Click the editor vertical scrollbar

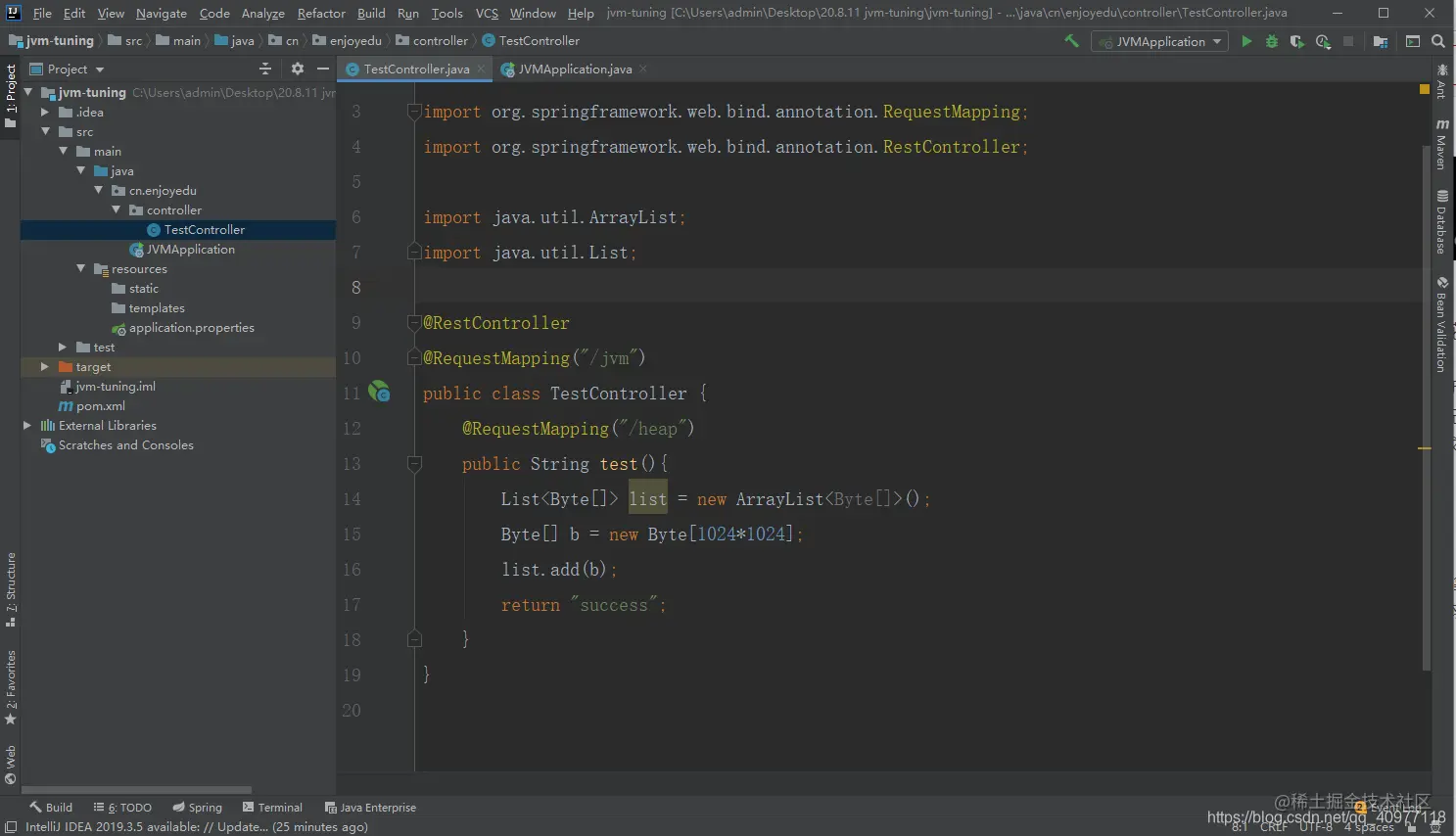pos(1426,406)
